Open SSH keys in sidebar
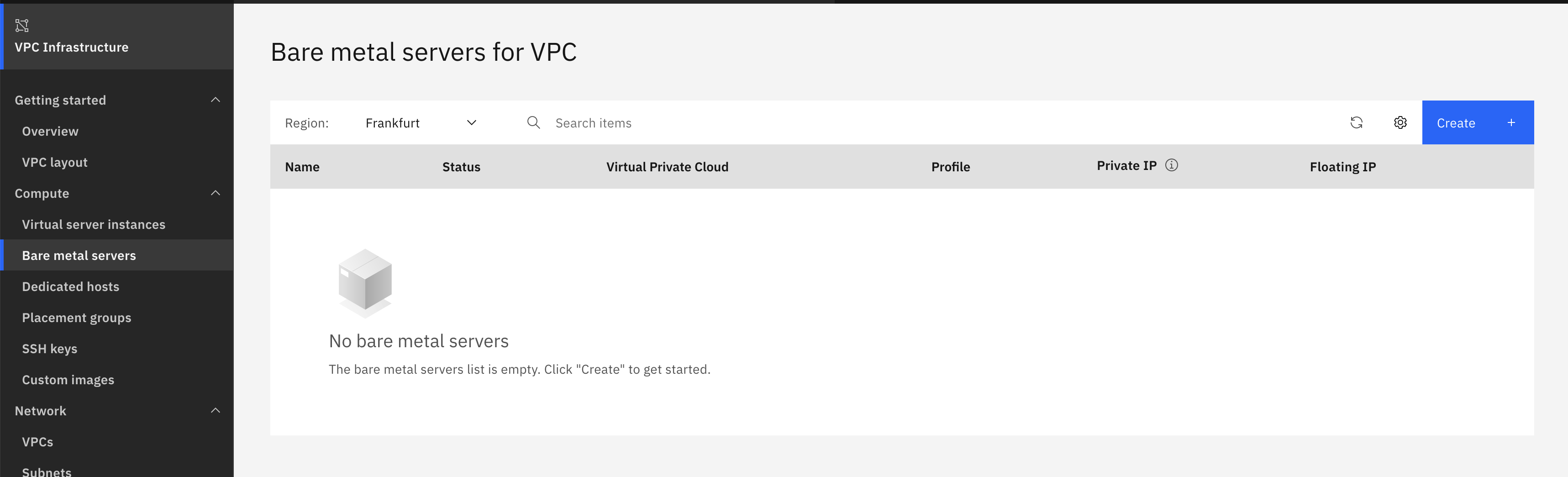 [50, 349]
